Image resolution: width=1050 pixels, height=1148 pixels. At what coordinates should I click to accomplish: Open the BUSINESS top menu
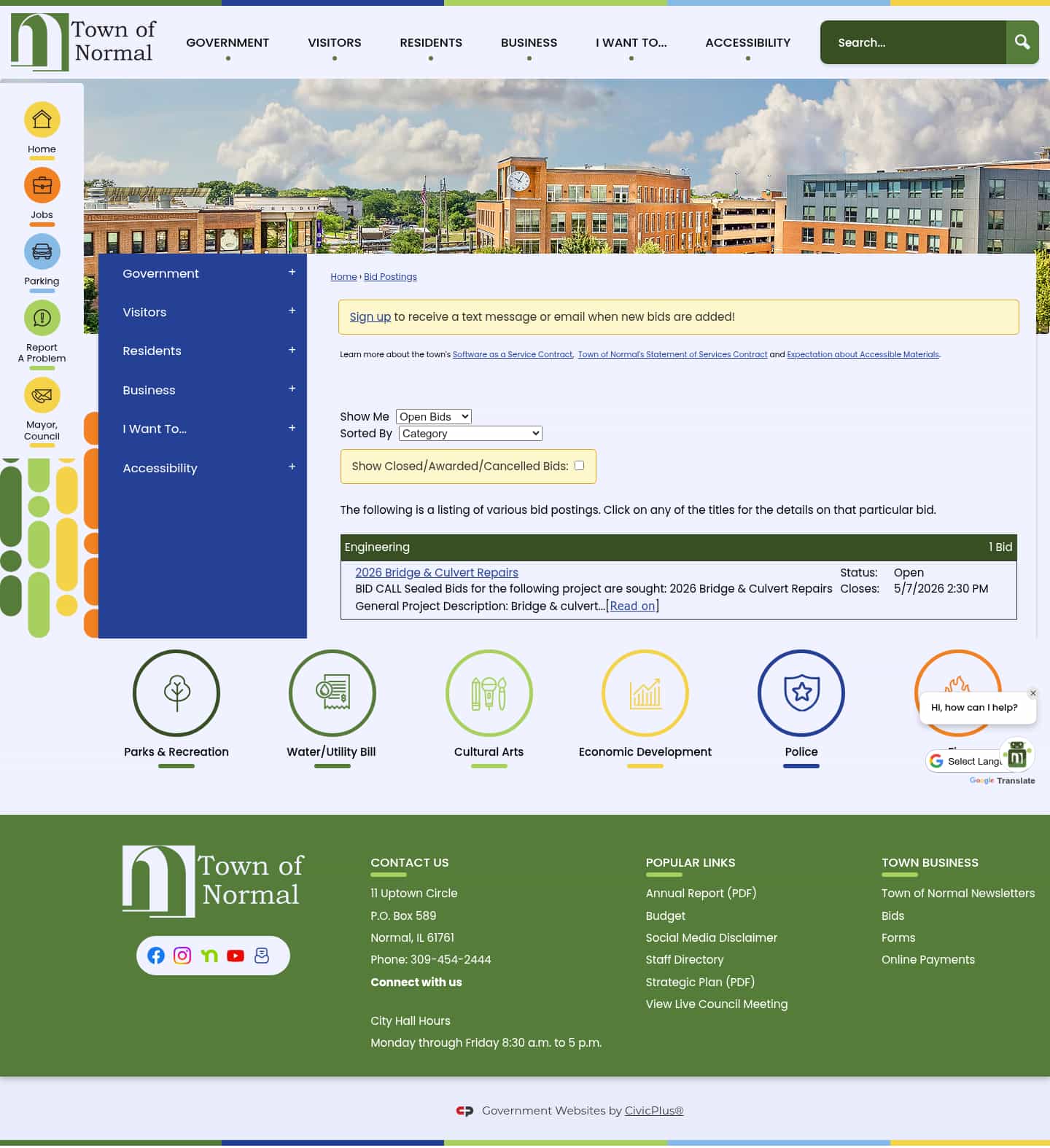pos(529,42)
